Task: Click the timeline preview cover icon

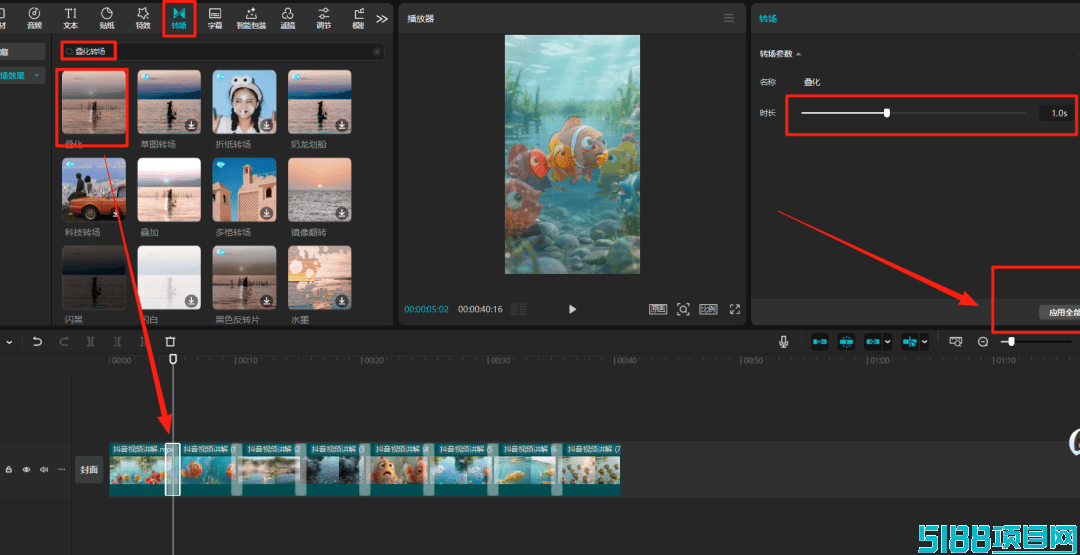Action: pos(955,341)
